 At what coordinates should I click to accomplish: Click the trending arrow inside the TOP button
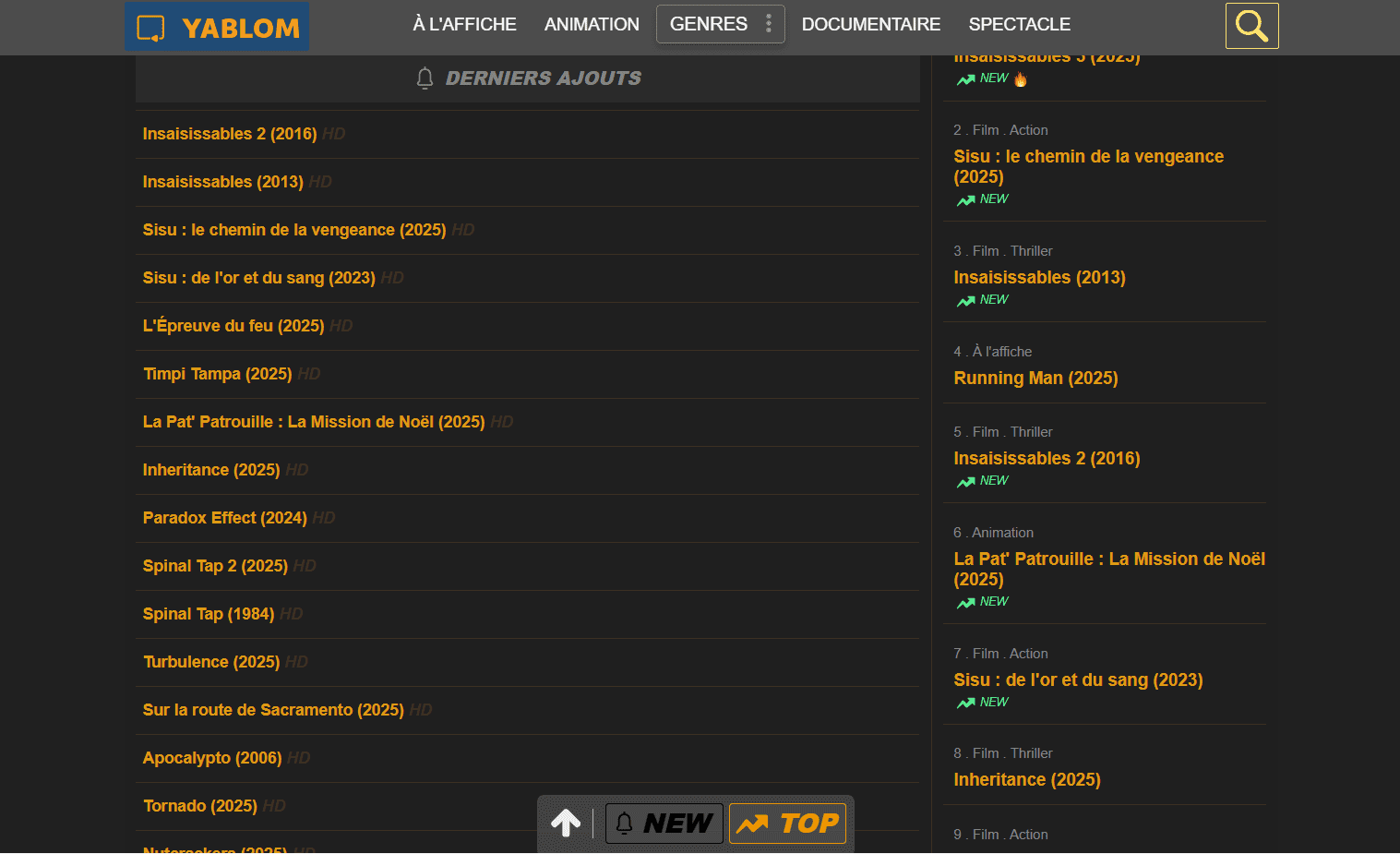754,822
